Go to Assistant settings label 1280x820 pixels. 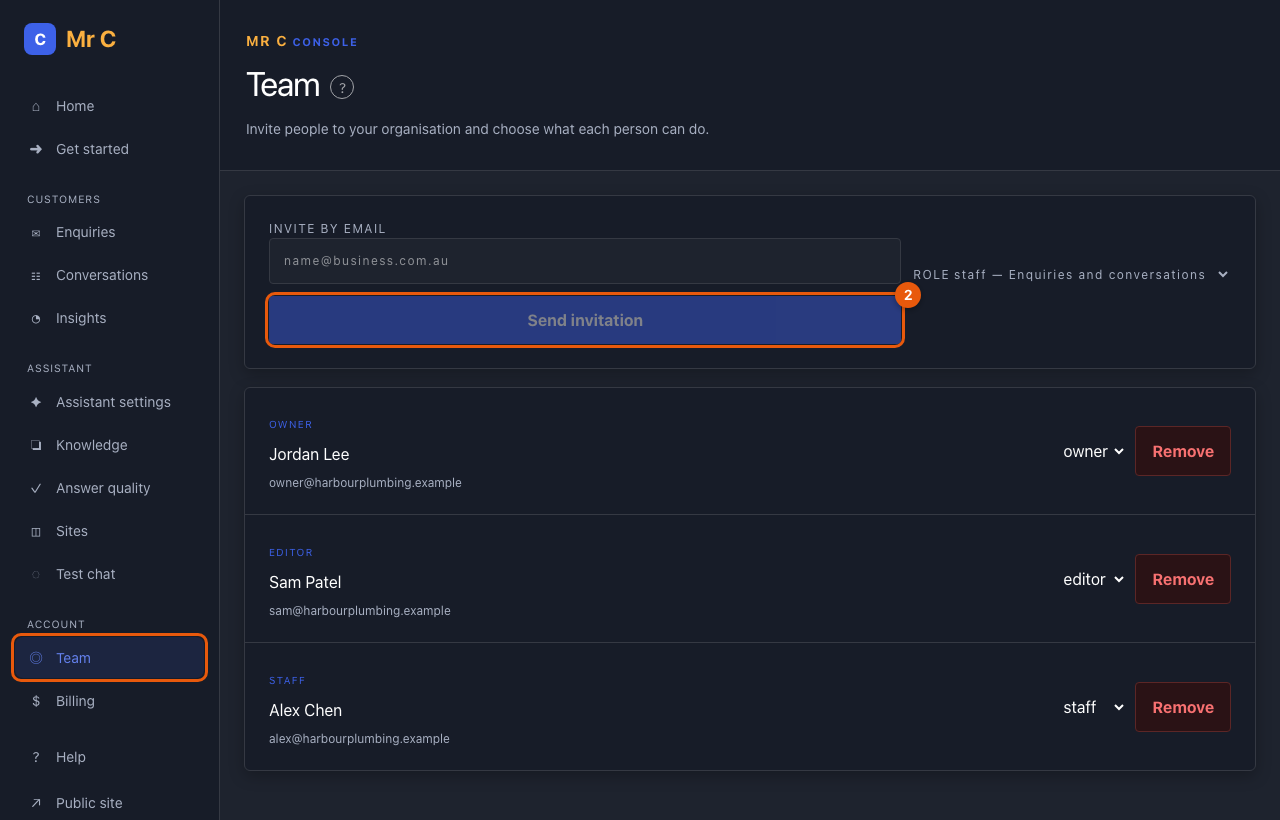(x=113, y=402)
